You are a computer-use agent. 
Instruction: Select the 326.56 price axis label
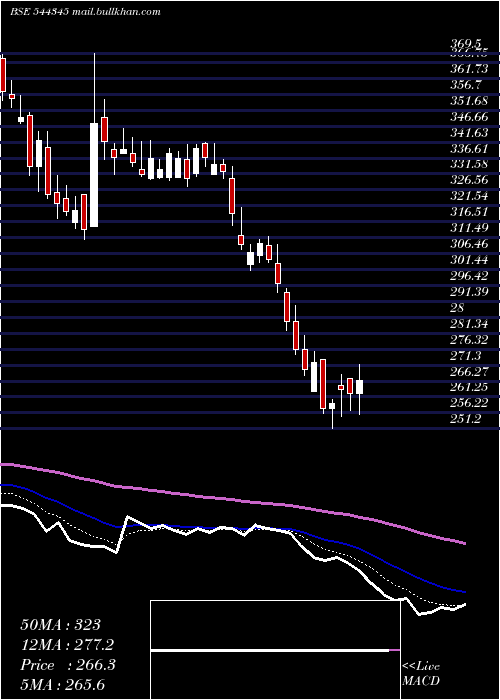pyautogui.click(x=469, y=180)
